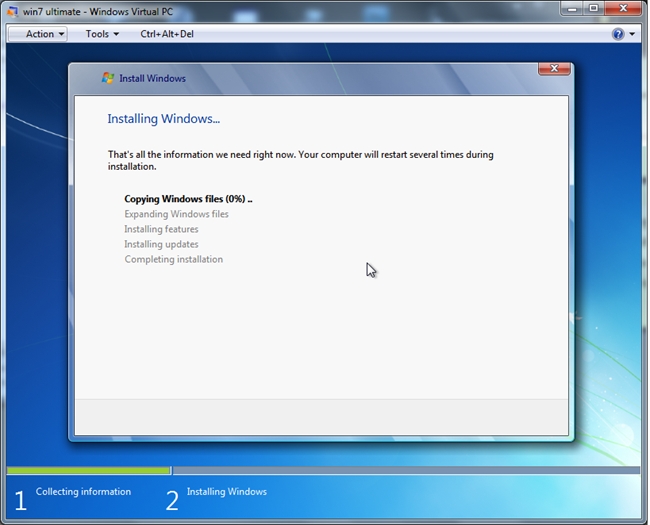Click 'Installing updates' step
The image size is (650, 525).
coord(161,244)
